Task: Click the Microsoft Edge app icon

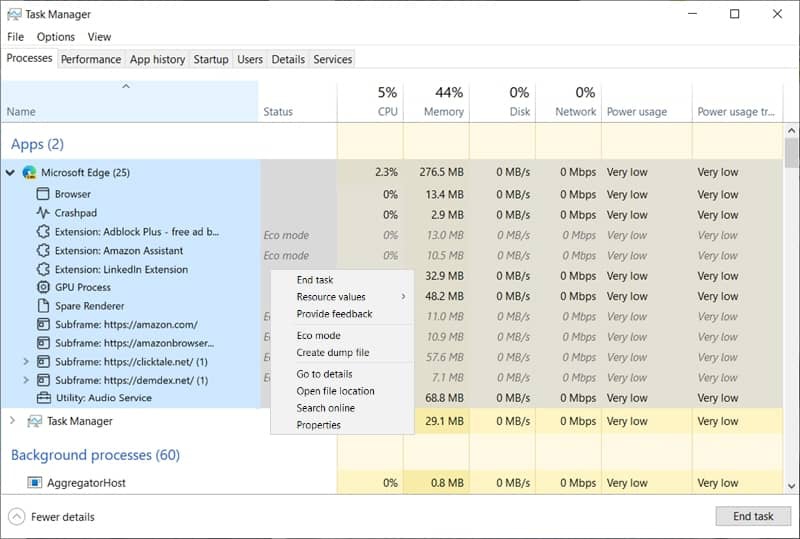Action: click(x=29, y=173)
